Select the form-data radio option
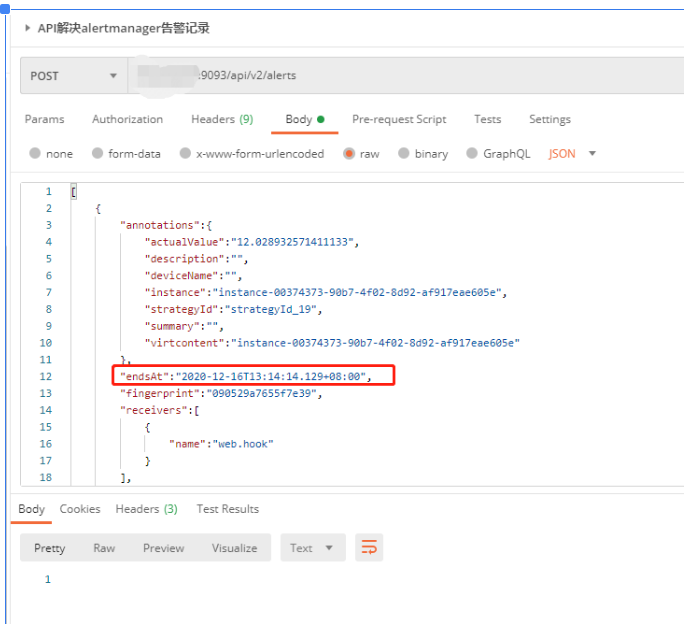 [x=97, y=154]
